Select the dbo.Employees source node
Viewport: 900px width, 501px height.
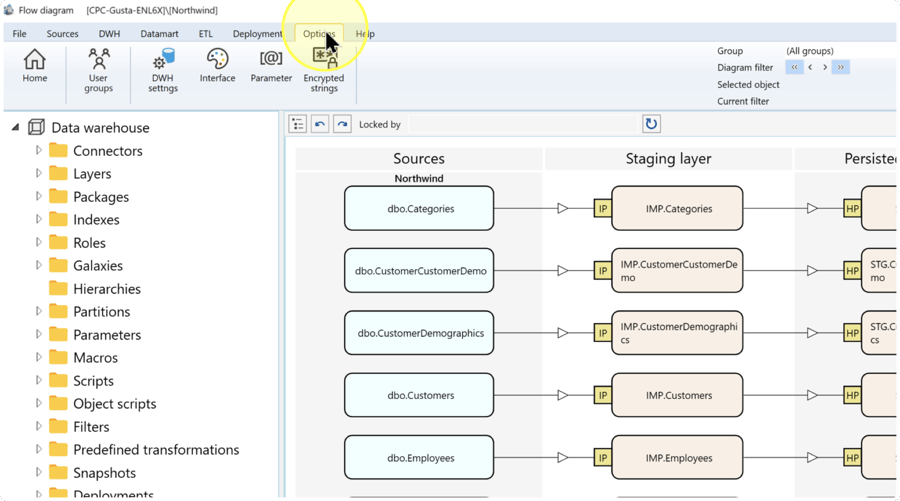419,457
